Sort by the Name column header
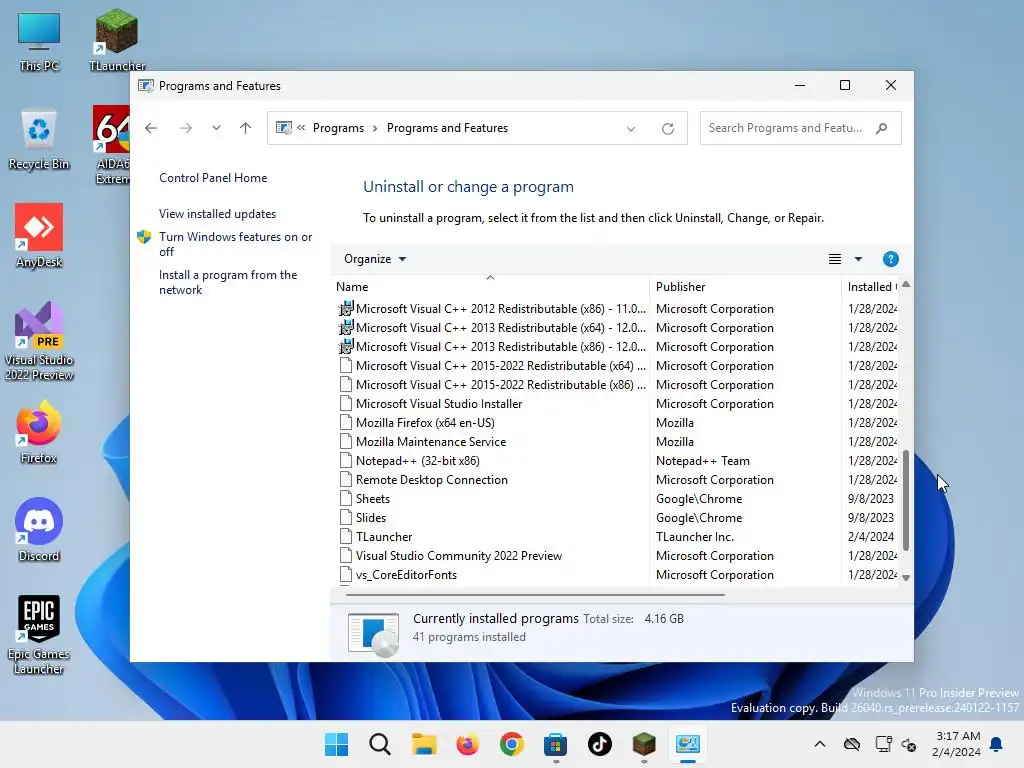 point(490,287)
